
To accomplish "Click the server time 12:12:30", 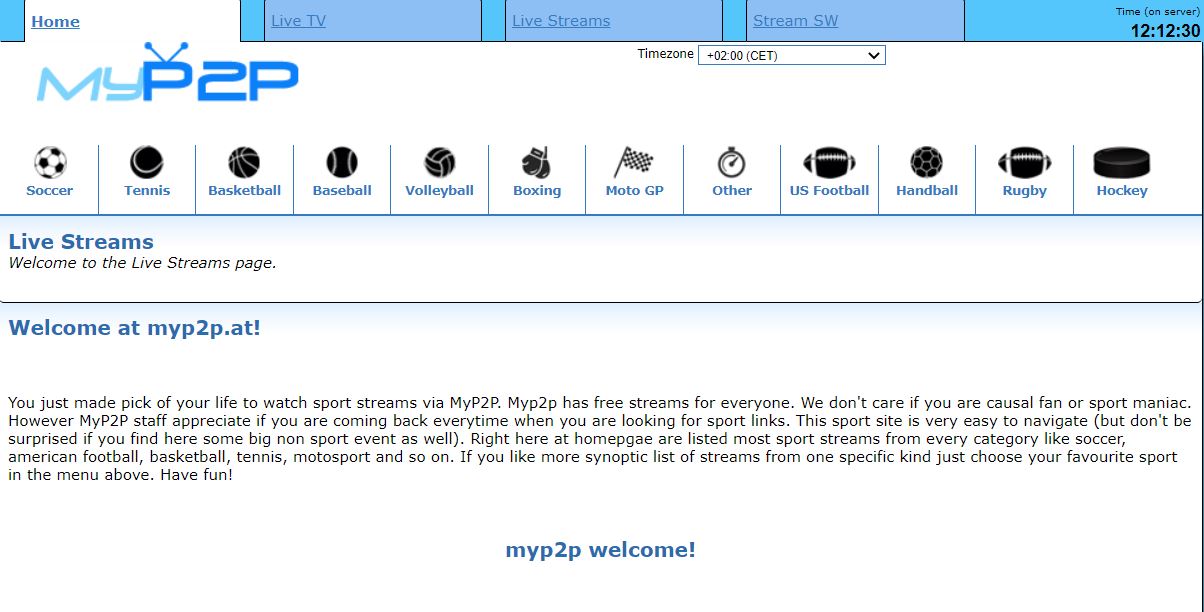I will [1165, 30].
